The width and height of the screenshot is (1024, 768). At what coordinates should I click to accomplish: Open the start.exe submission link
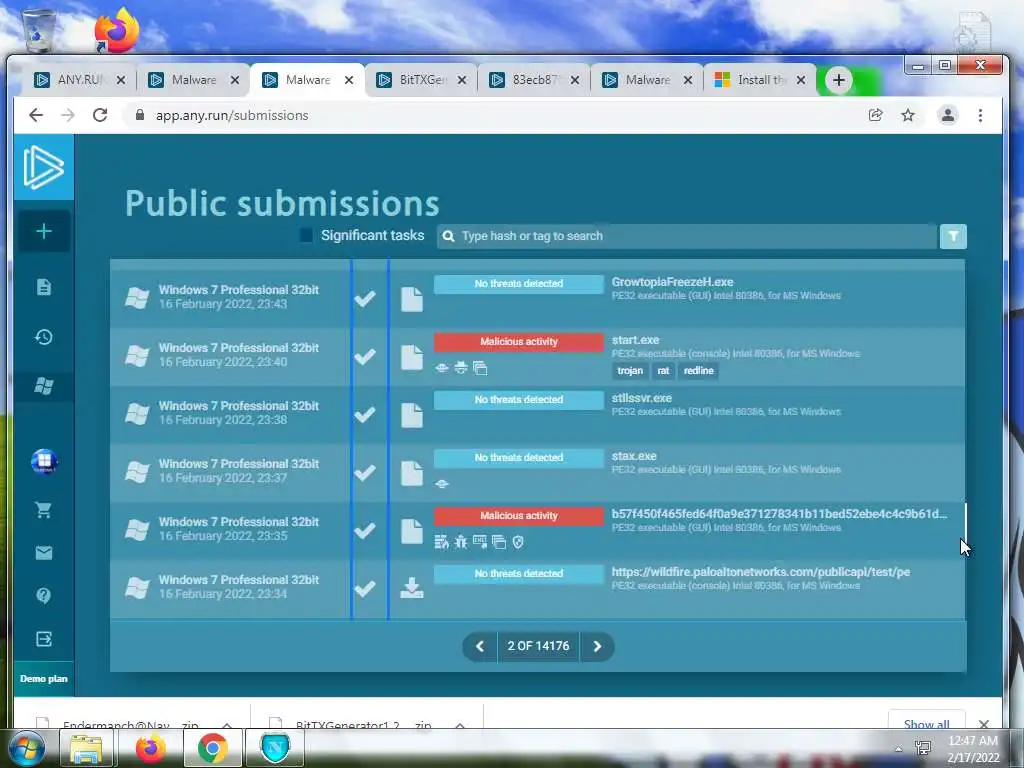635,340
